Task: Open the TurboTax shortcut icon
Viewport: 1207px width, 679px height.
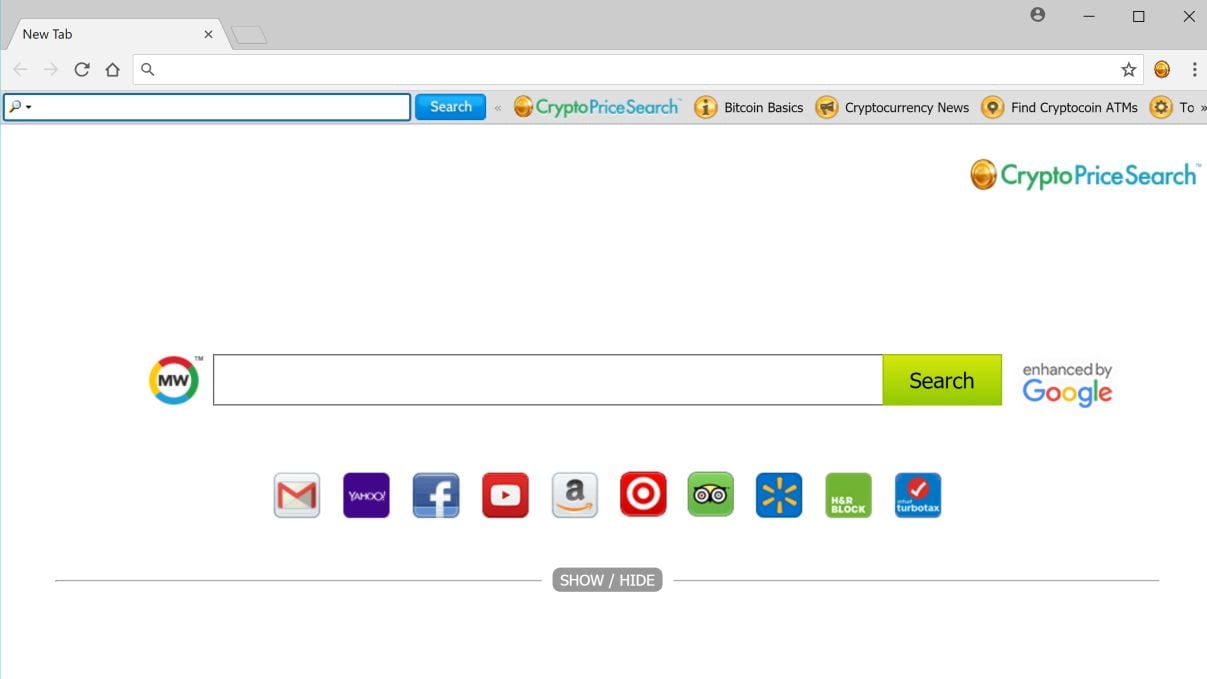Action: (918, 495)
